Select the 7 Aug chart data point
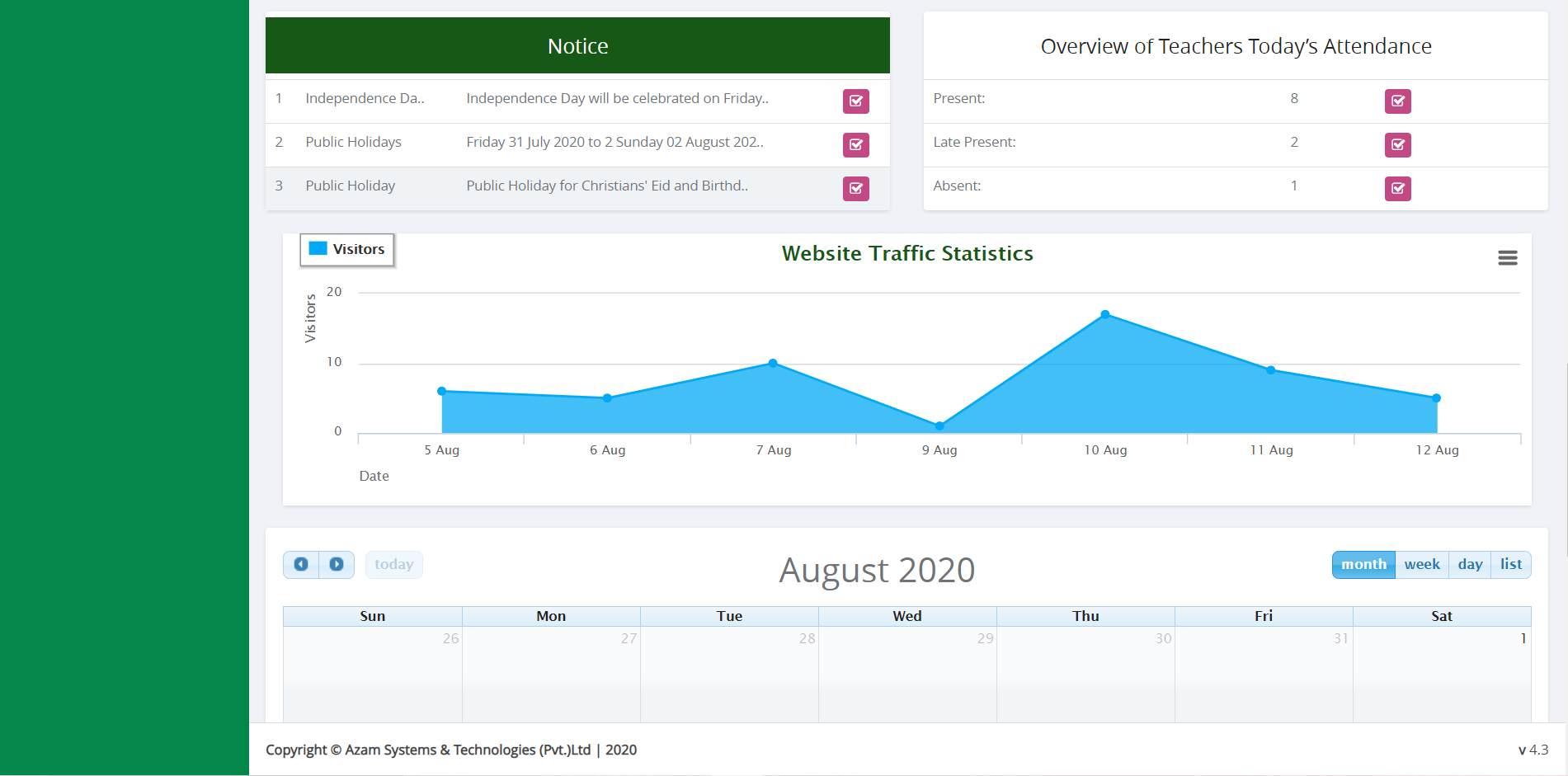Image resolution: width=1568 pixels, height=776 pixels. 773,363
